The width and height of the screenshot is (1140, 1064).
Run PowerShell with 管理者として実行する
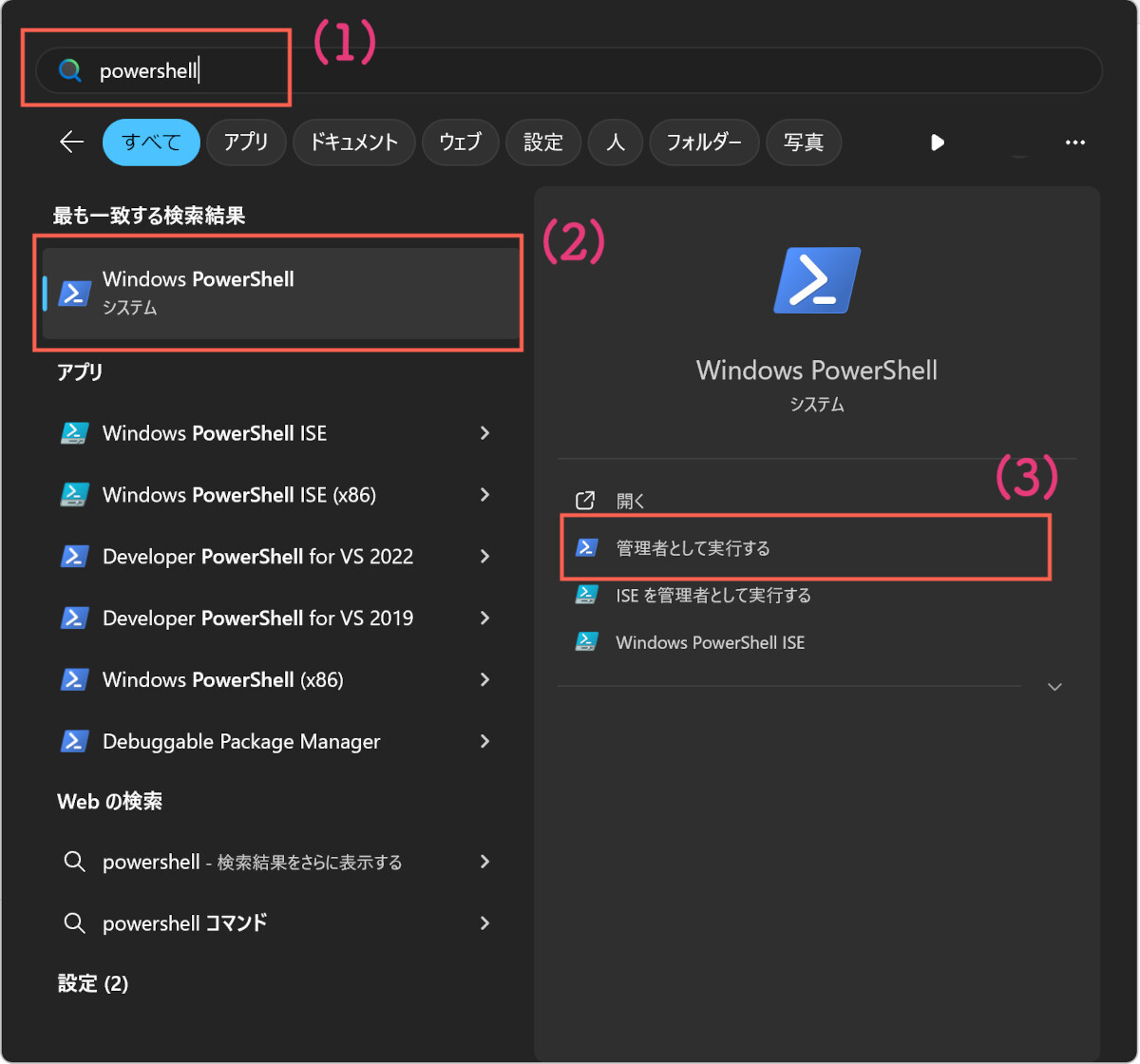coord(693,548)
